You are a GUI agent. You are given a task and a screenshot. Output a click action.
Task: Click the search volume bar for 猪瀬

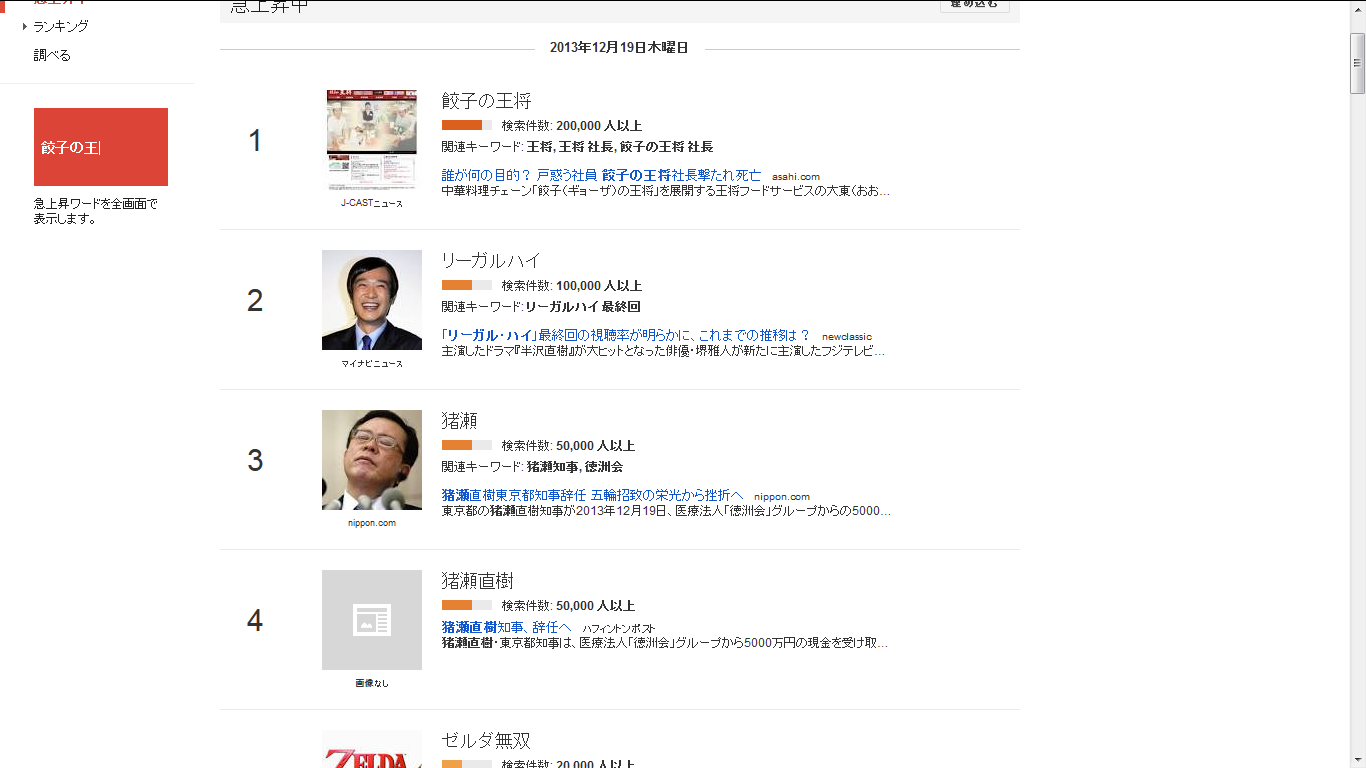pyautogui.click(x=467, y=445)
